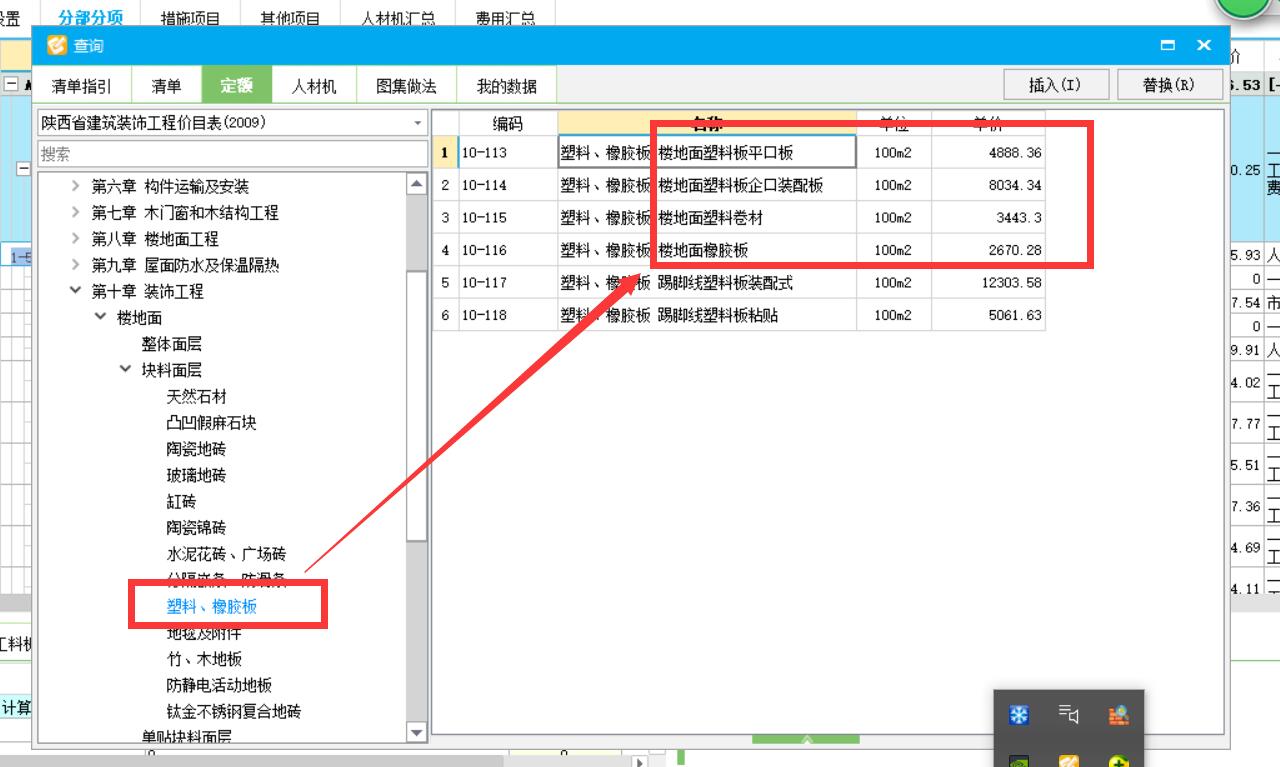The image size is (1280, 767).
Task: Open the speaker audio tray icon
Action: tap(1068, 714)
